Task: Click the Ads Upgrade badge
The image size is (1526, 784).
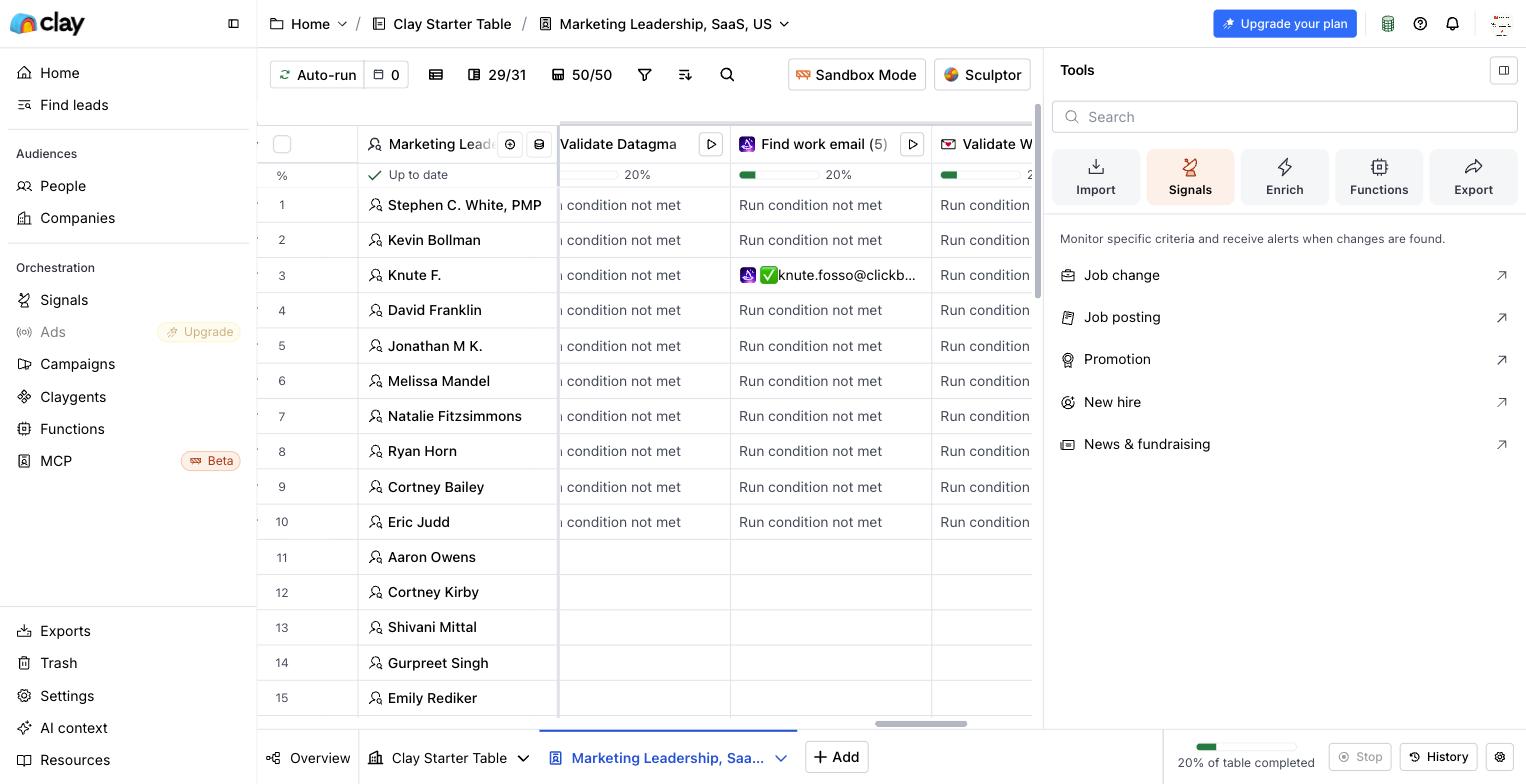Action: pyautogui.click(x=199, y=332)
